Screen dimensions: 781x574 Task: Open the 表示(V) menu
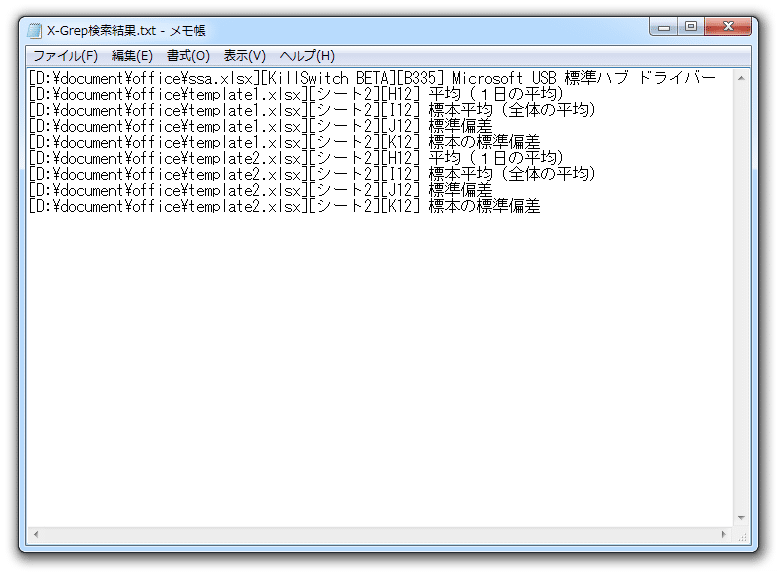pyautogui.click(x=245, y=56)
